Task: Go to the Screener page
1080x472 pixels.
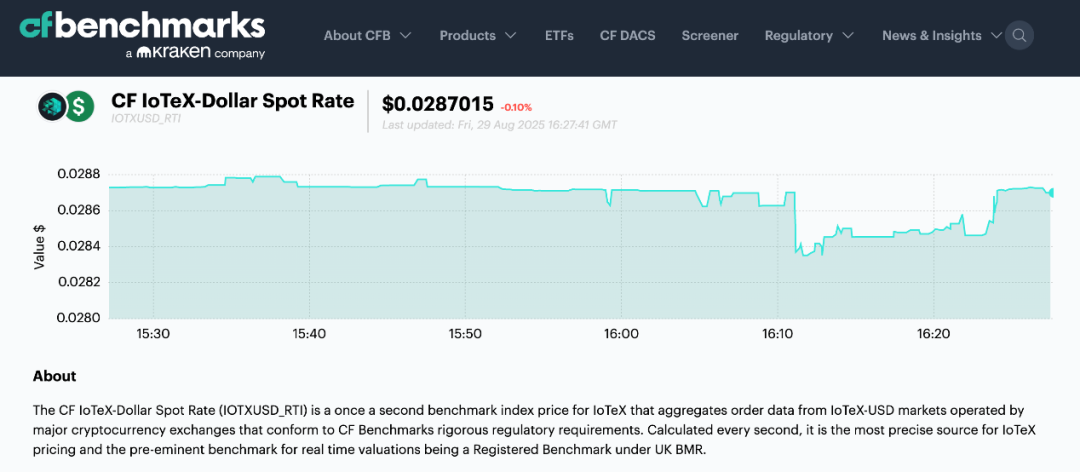Action: click(710, 36)
